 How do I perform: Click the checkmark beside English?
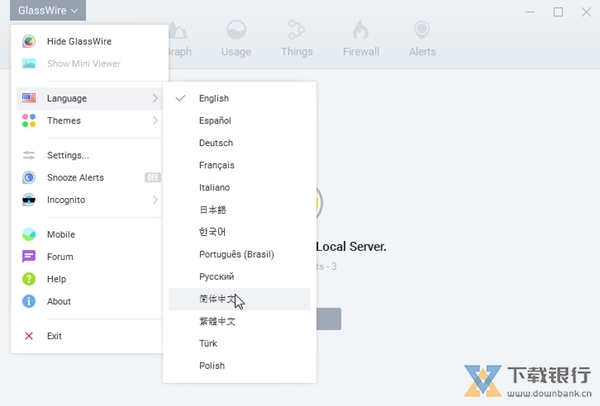[x=180, y=98]
